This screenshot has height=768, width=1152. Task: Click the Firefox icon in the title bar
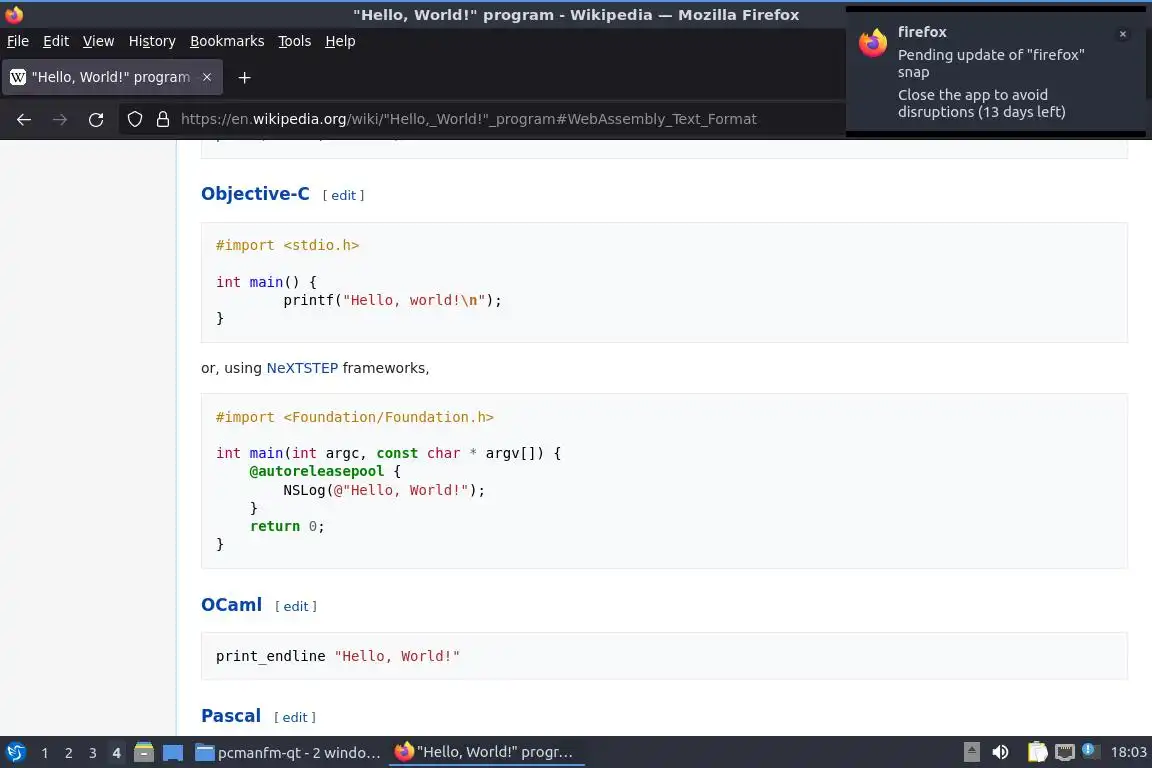point(14,14)
